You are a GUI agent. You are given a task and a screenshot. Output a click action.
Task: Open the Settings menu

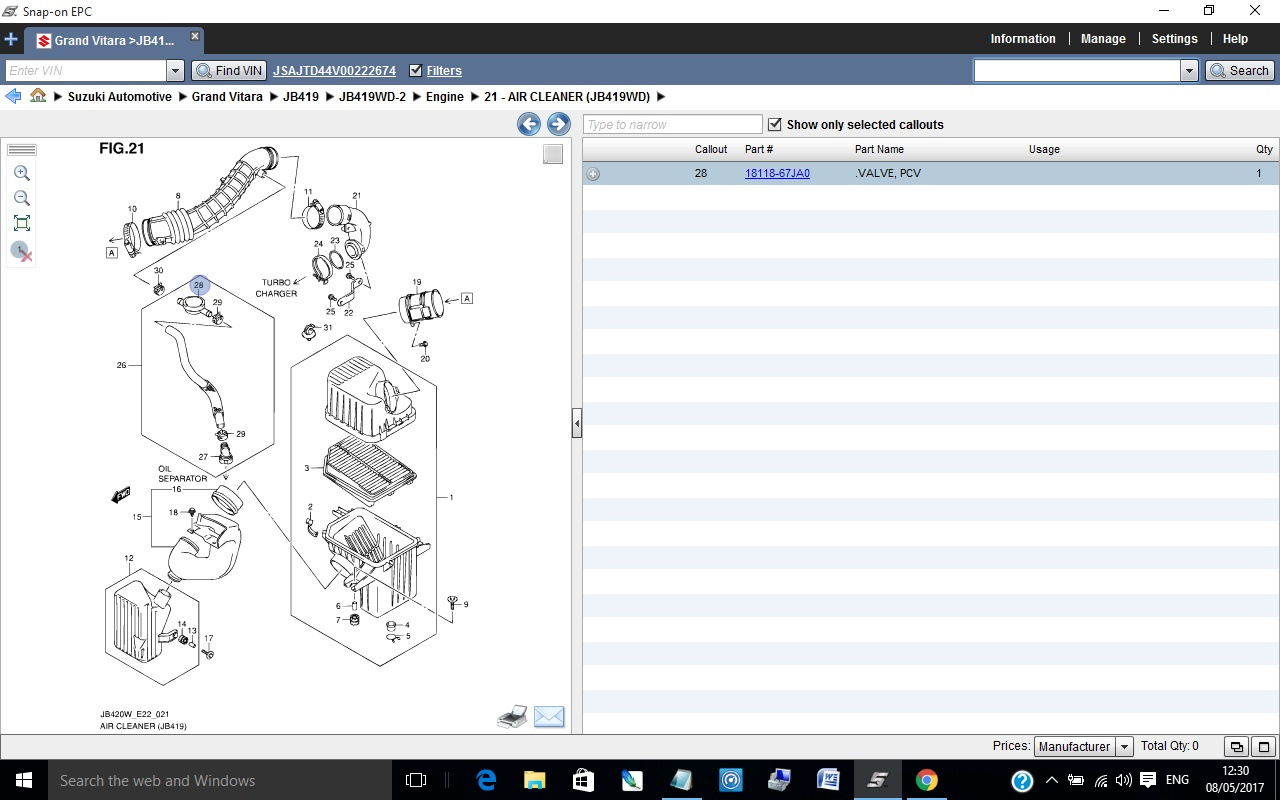pyautogui.click(x=1174, y=39)
